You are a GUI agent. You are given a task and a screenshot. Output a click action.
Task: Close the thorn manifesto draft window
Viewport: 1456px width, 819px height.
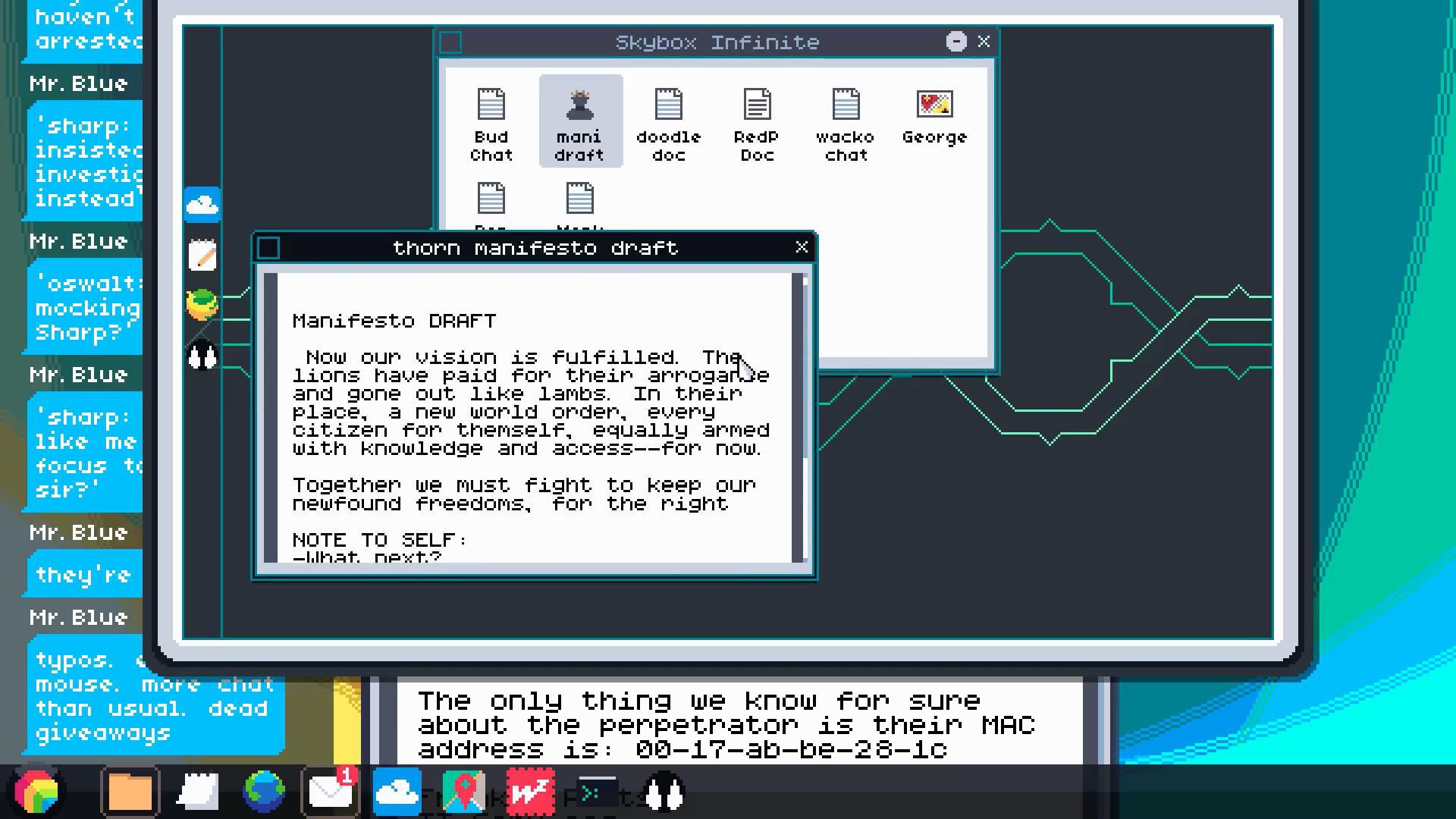(802, 247)
